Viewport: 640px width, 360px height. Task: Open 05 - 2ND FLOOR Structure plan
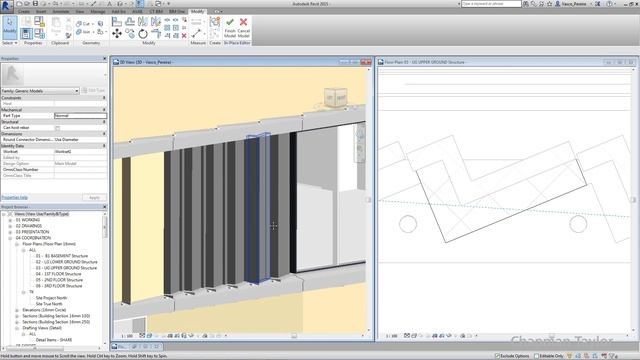59,280
